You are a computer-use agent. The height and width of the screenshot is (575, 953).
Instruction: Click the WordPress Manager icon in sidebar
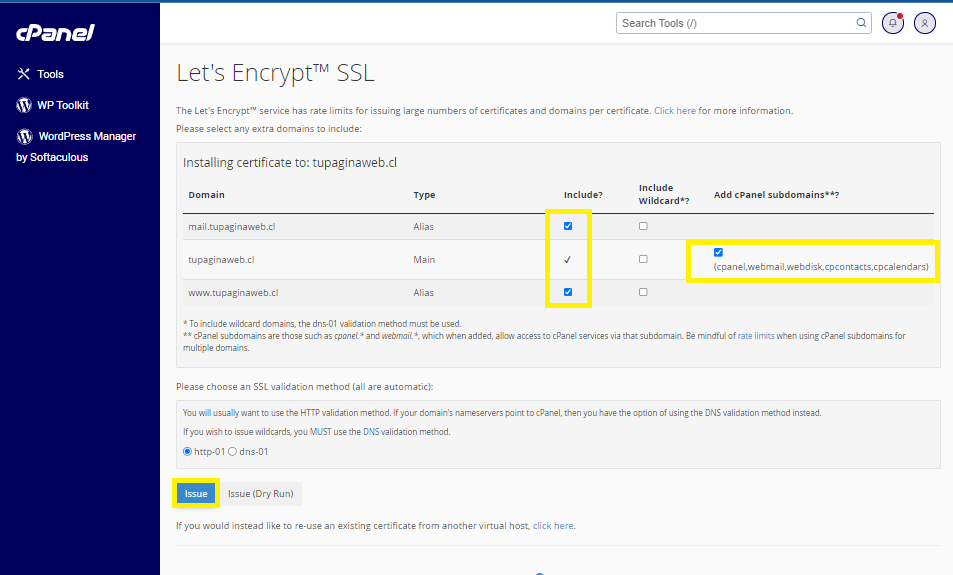coord(24,136)
